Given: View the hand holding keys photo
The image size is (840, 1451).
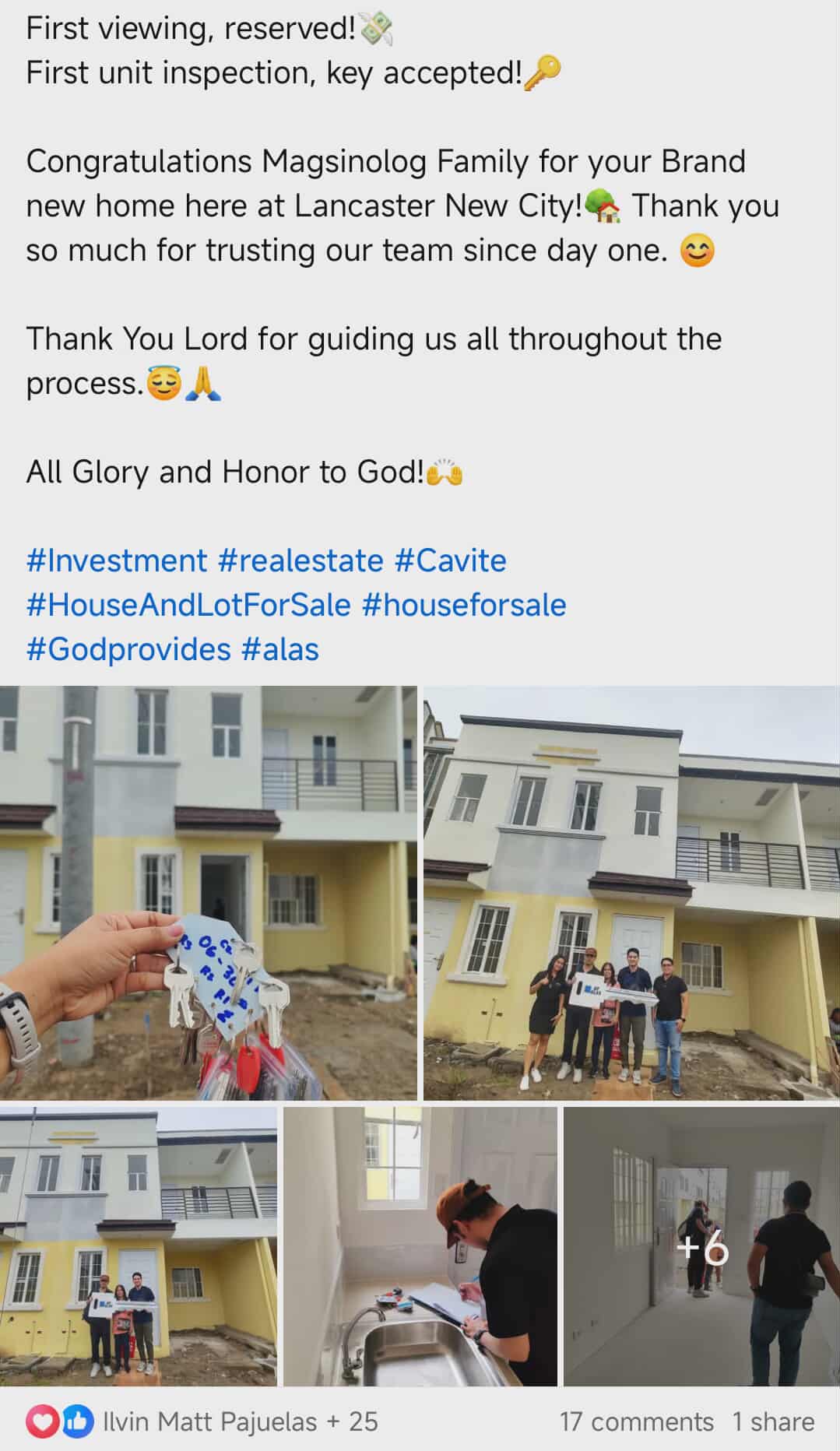Looking at the screenshot, I should point(209,893).
